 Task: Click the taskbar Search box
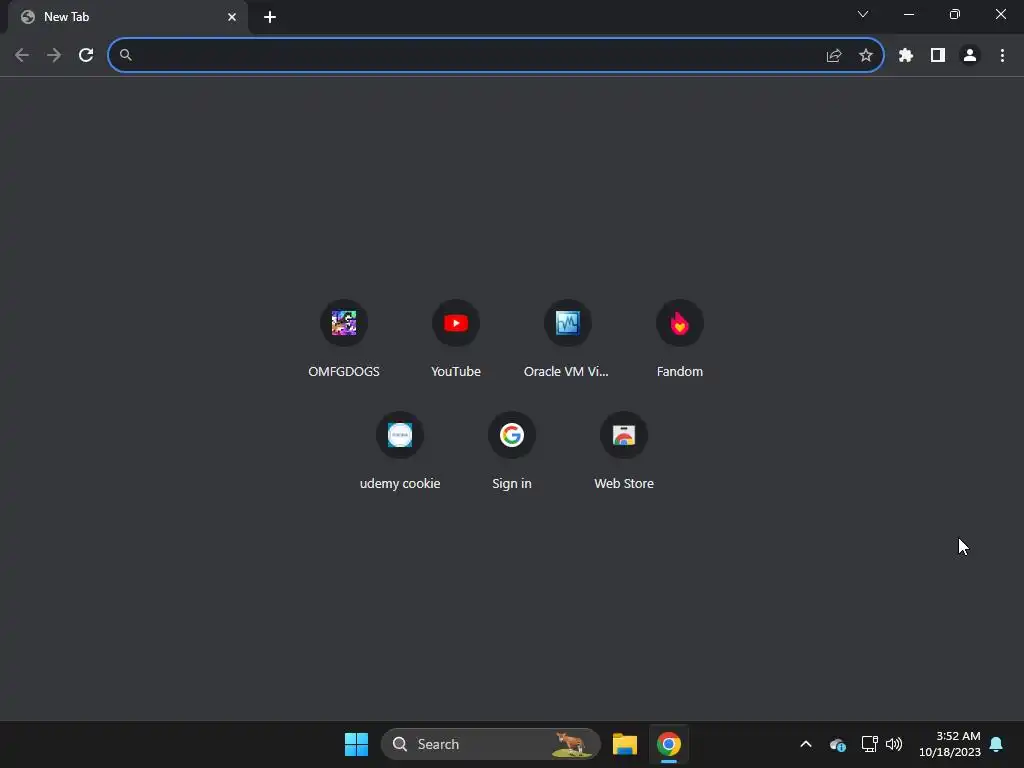490,744
